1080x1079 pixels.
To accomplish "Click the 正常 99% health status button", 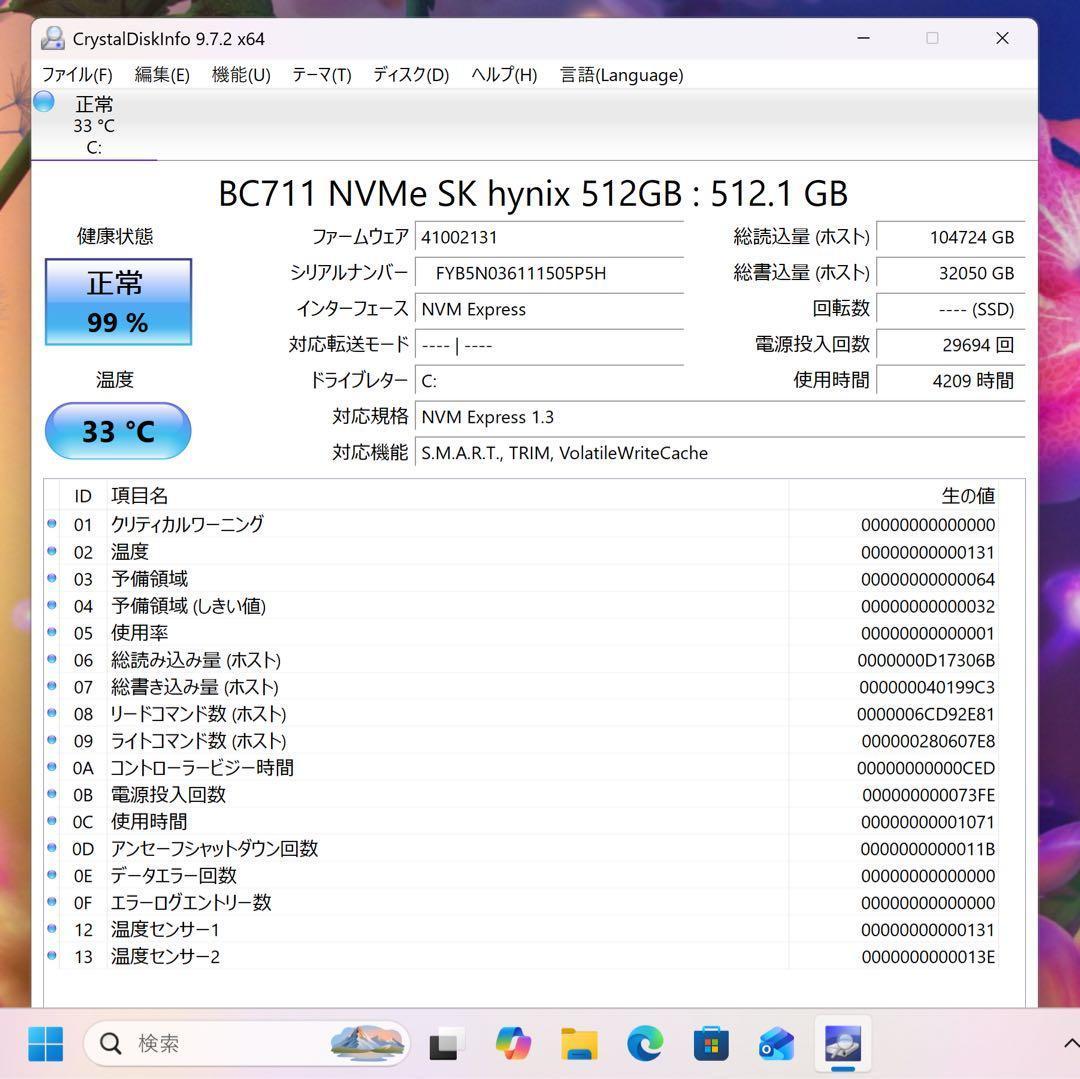I will coord(117,301).
